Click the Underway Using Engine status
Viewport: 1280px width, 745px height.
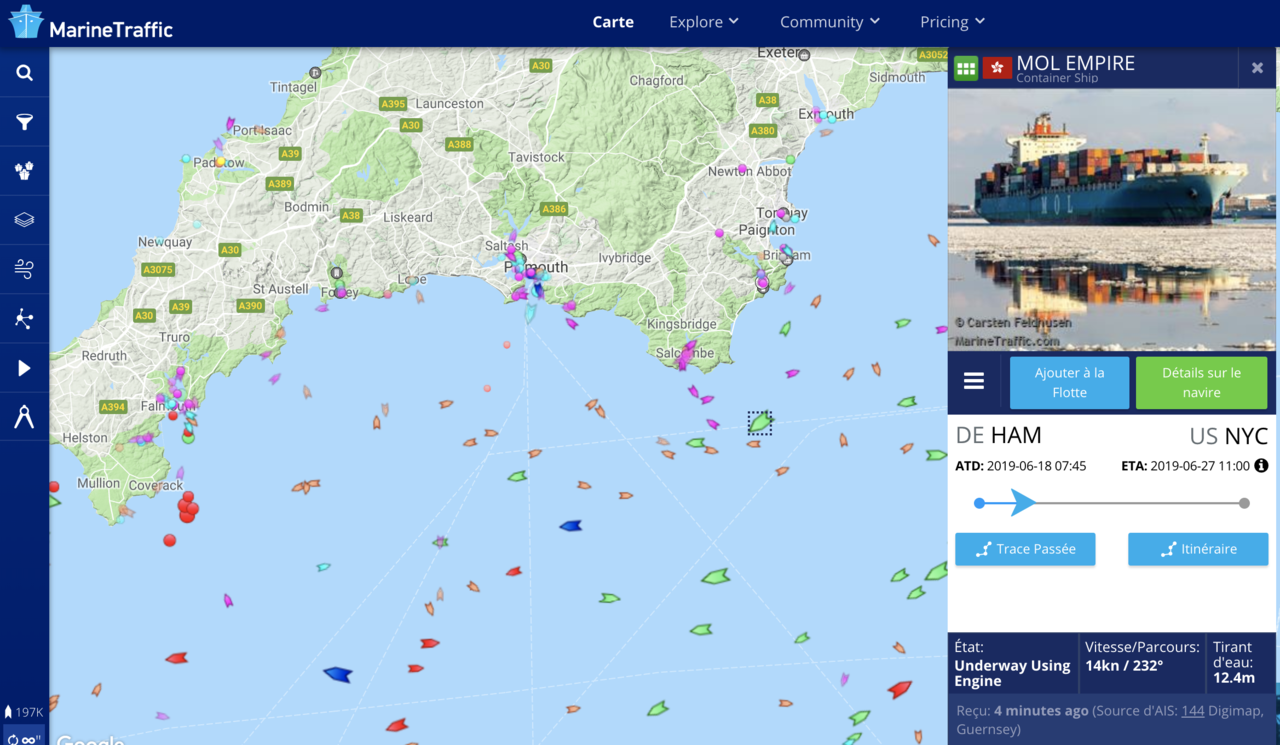pyautogui.click(x=1012, y=673)
